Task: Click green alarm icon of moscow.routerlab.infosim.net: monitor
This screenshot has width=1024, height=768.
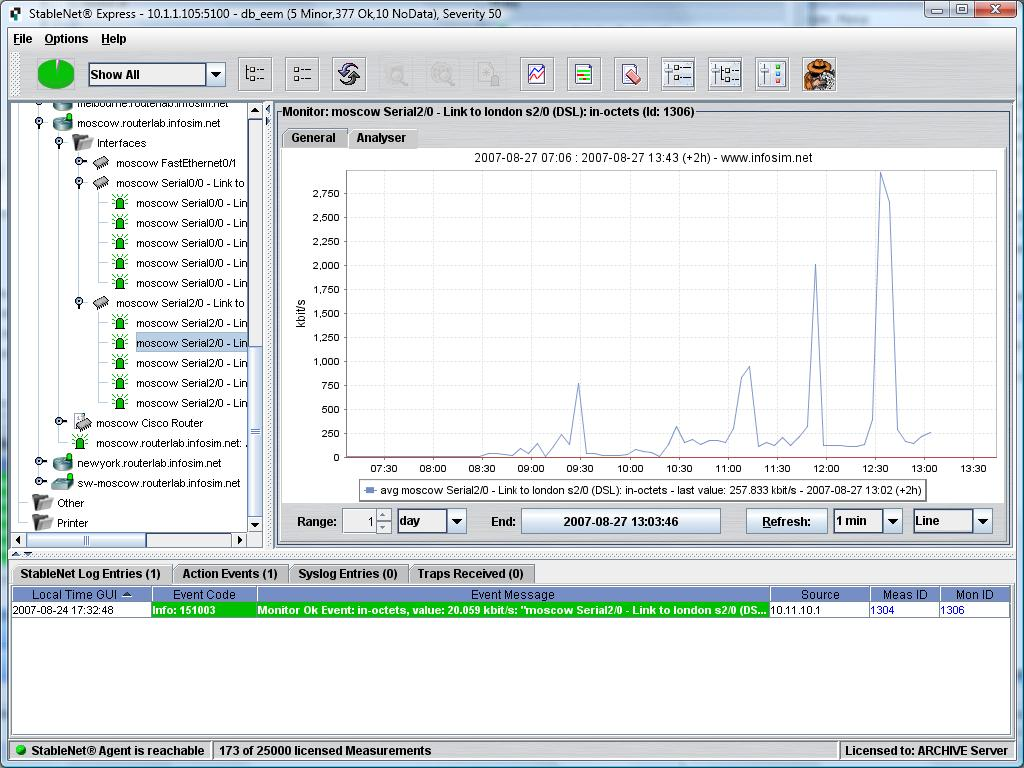Action: [80, 442]
